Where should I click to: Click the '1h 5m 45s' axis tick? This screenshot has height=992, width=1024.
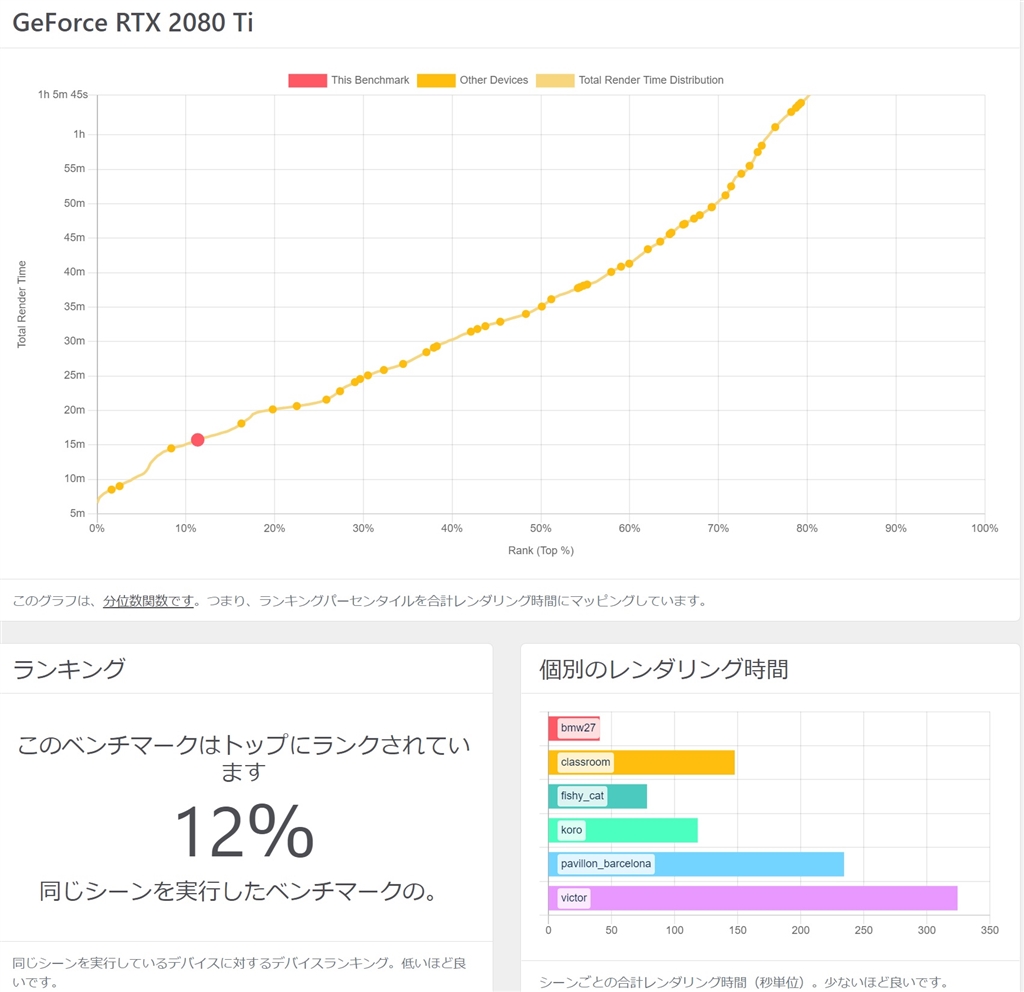[63, 95]
